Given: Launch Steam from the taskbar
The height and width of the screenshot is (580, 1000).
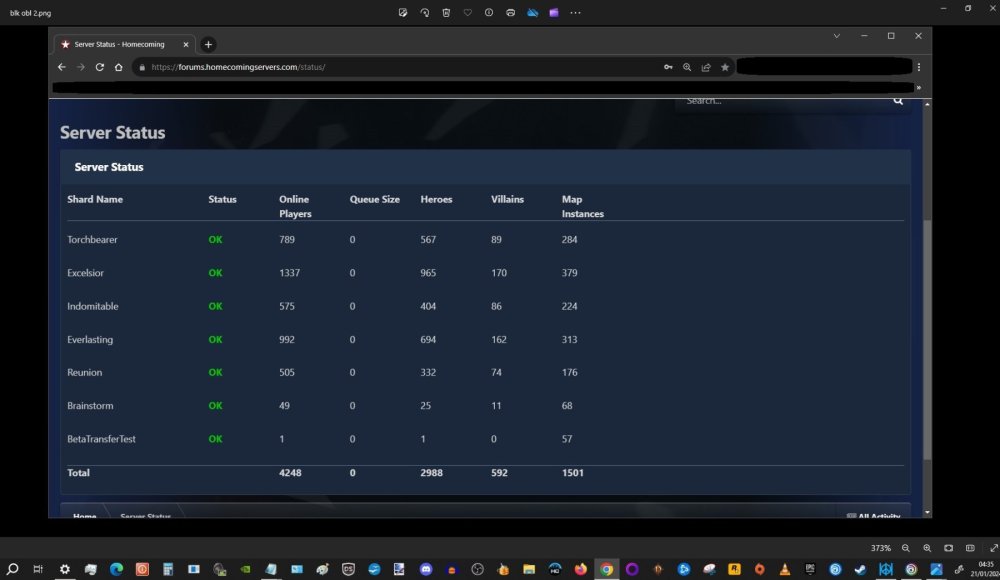Looking at the screenshot, I should (861, 569).
